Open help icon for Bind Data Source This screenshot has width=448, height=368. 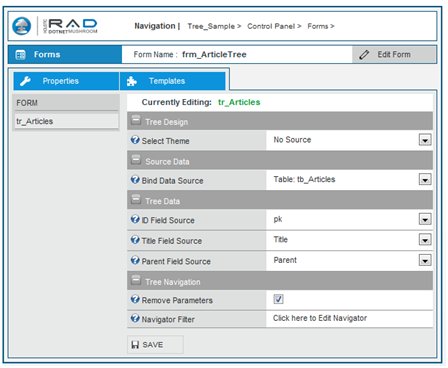(x=135, y=180)
